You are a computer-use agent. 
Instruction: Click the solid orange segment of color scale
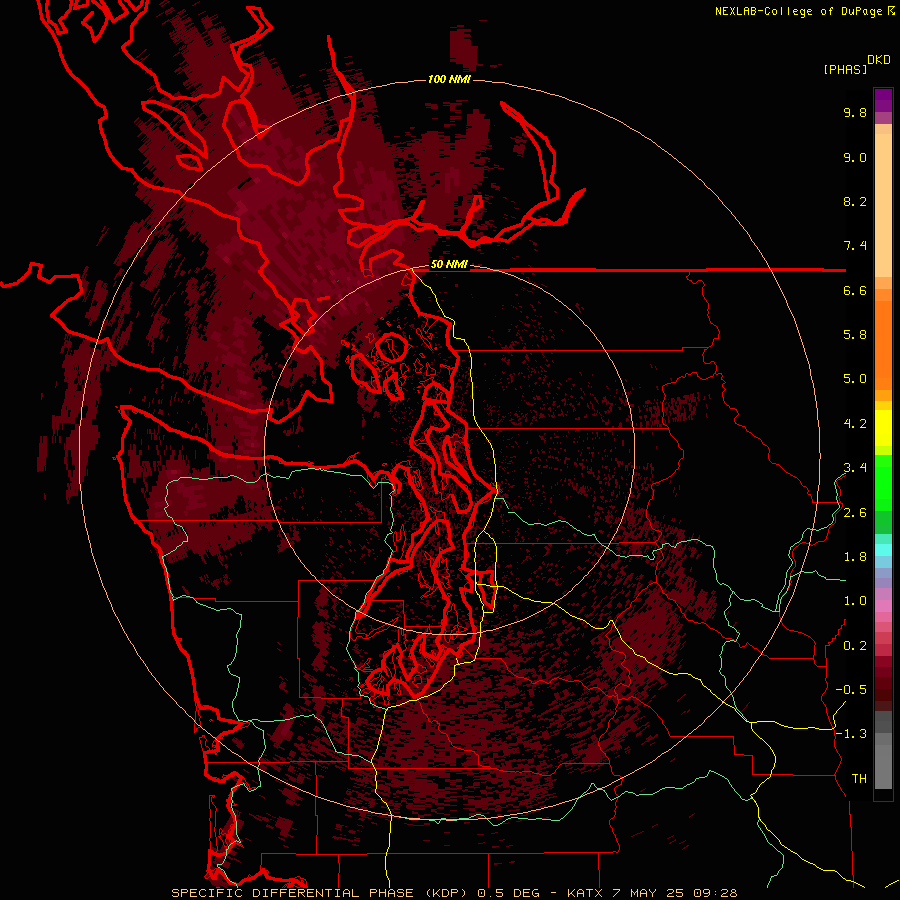883,345
